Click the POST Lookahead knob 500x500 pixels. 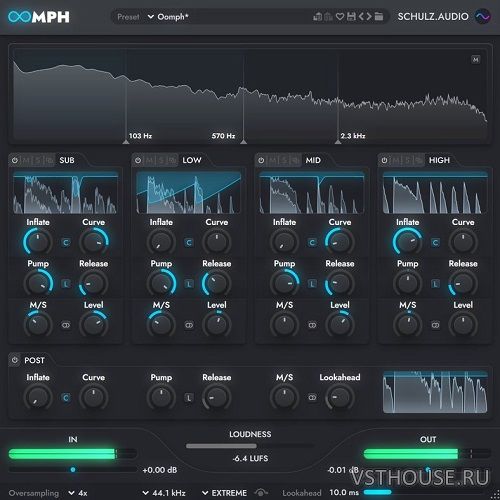[x=340, y=398]
